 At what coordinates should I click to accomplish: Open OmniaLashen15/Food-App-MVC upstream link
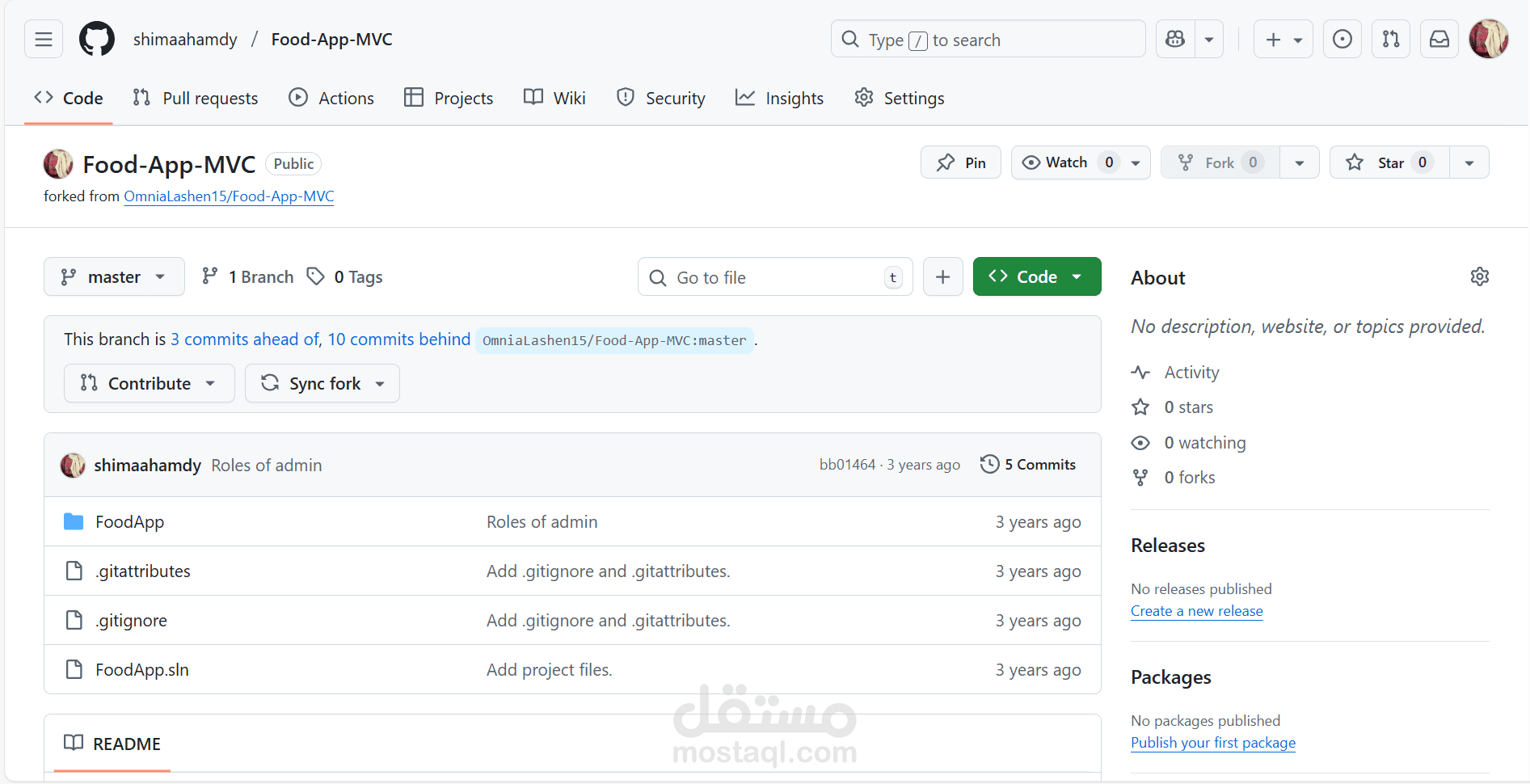click(x=229, y=196)
